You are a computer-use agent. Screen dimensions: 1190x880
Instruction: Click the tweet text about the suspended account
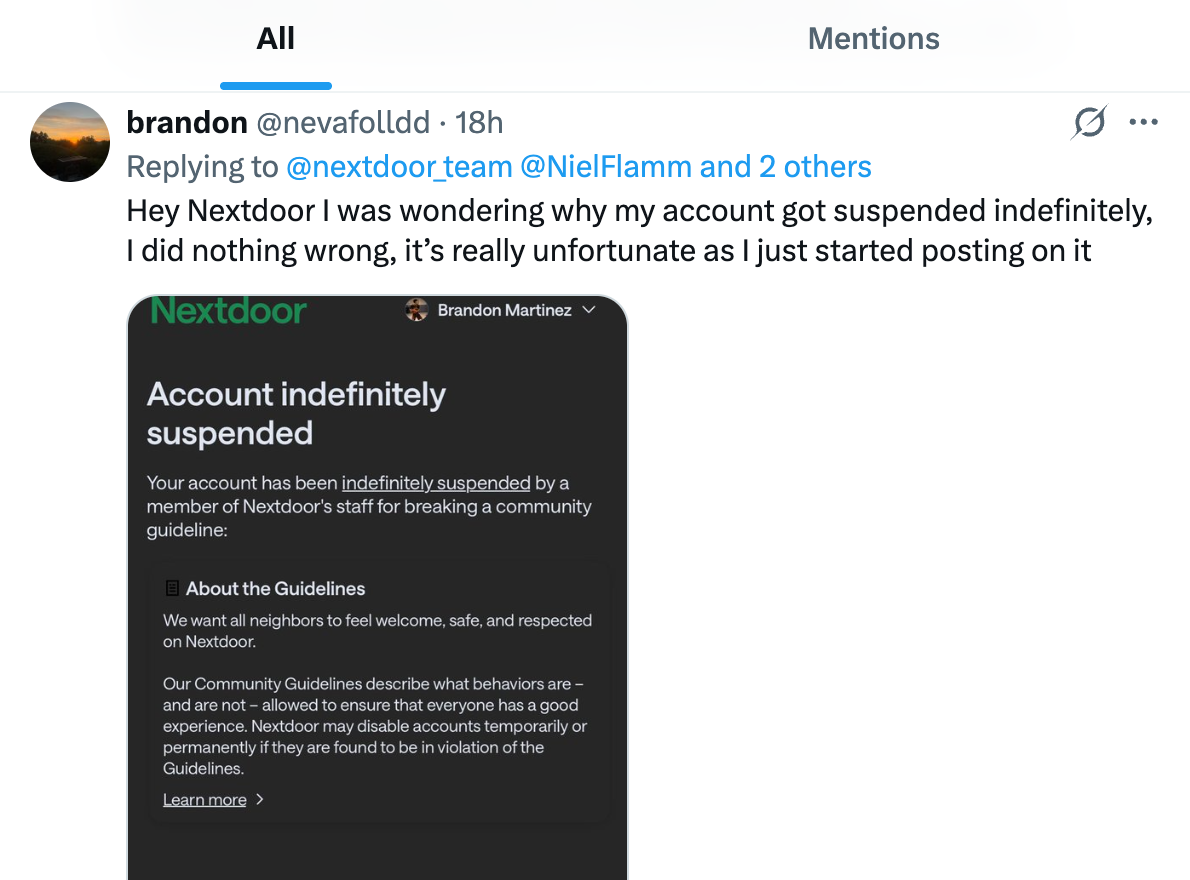(x=639, y=231)
